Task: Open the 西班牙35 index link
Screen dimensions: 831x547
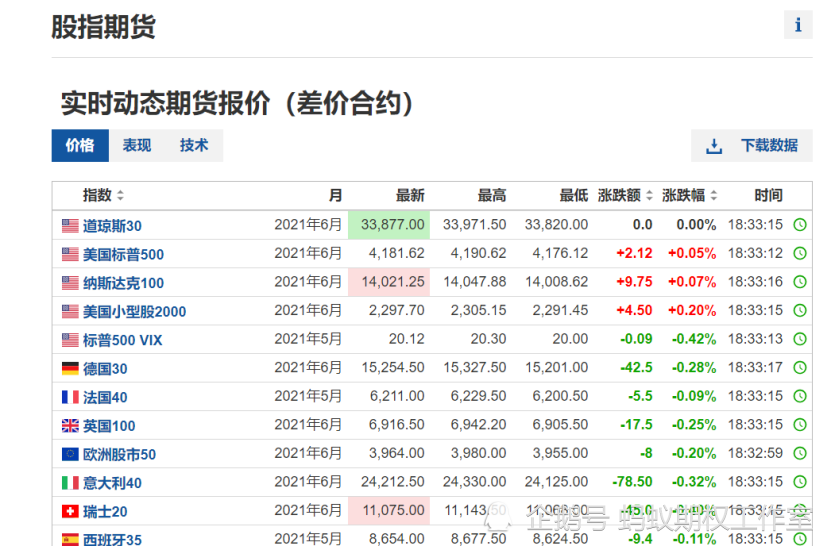Action: (x=112, y=540)
